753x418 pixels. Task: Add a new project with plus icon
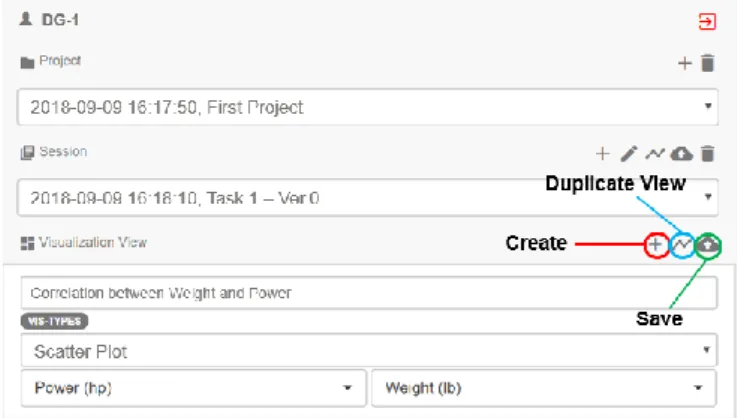(685, 63)
